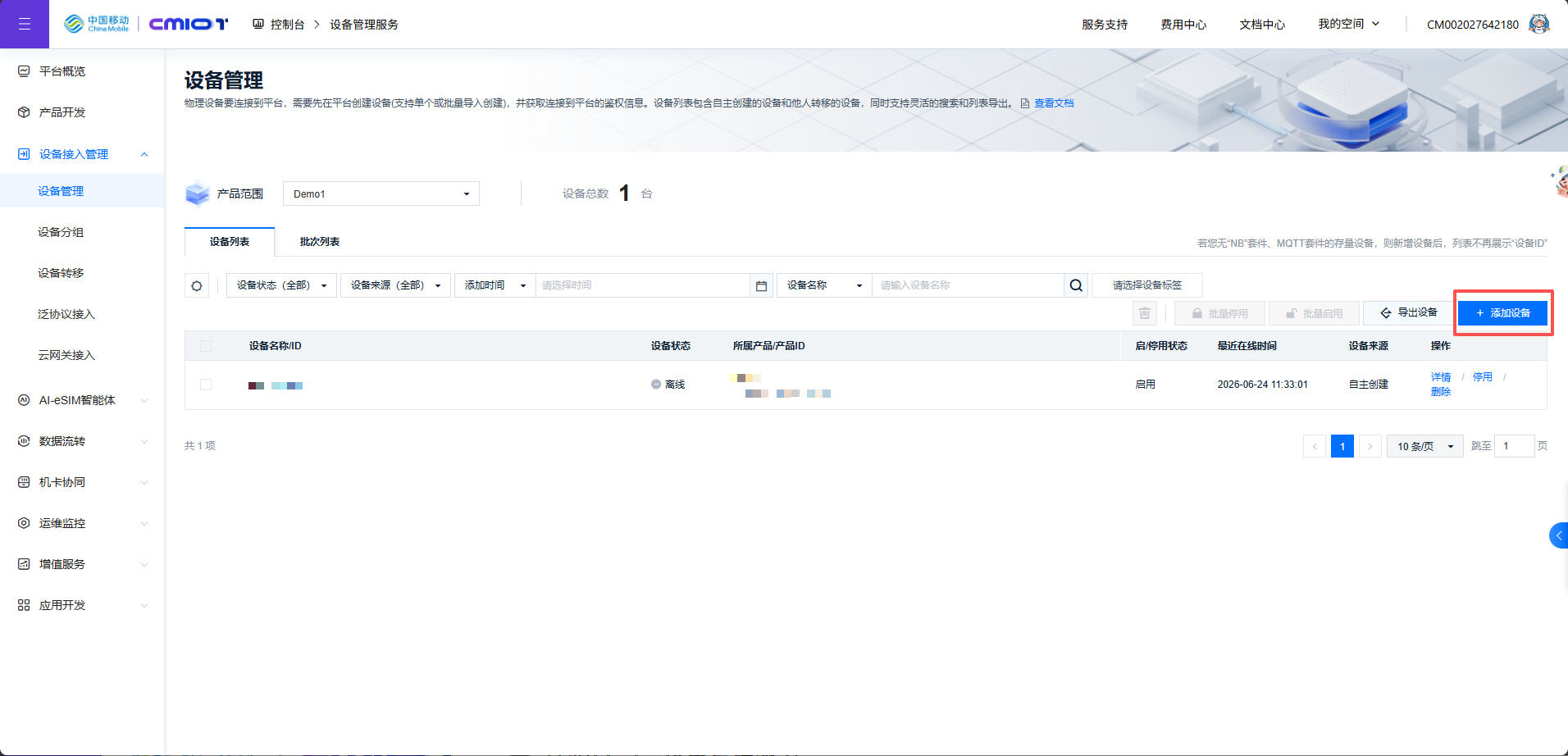This screenshot has width=1568, height=756.
Task: Click the 产品开发 cube icon
Action: [x=24, y=112]
